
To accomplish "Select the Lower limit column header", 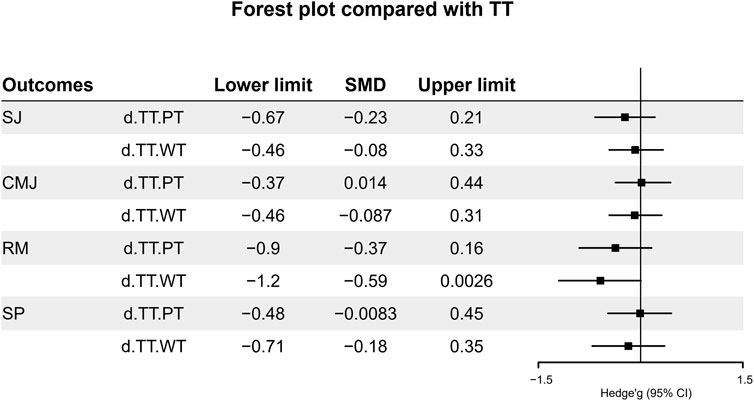I will click(264, 85).
